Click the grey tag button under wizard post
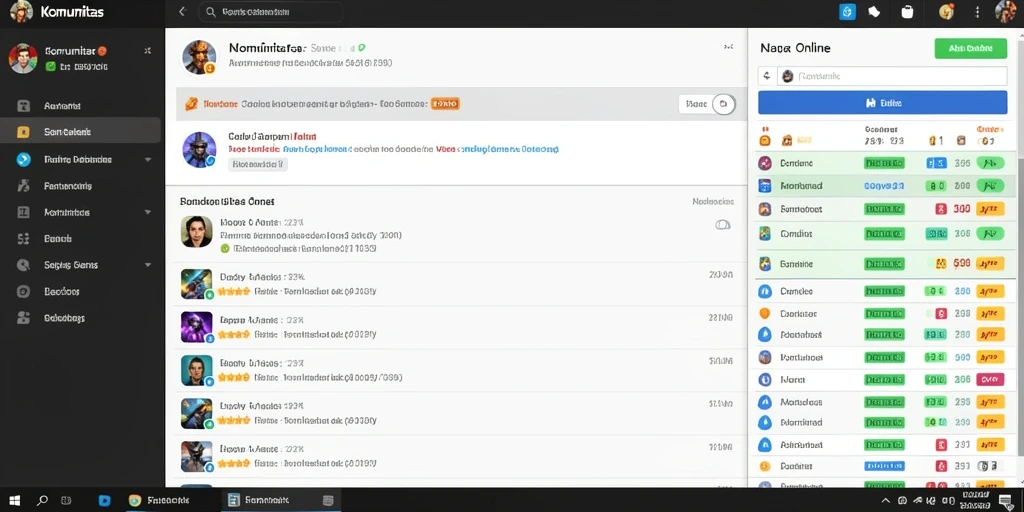This screenshot has width=1024, height=512. 258,165
